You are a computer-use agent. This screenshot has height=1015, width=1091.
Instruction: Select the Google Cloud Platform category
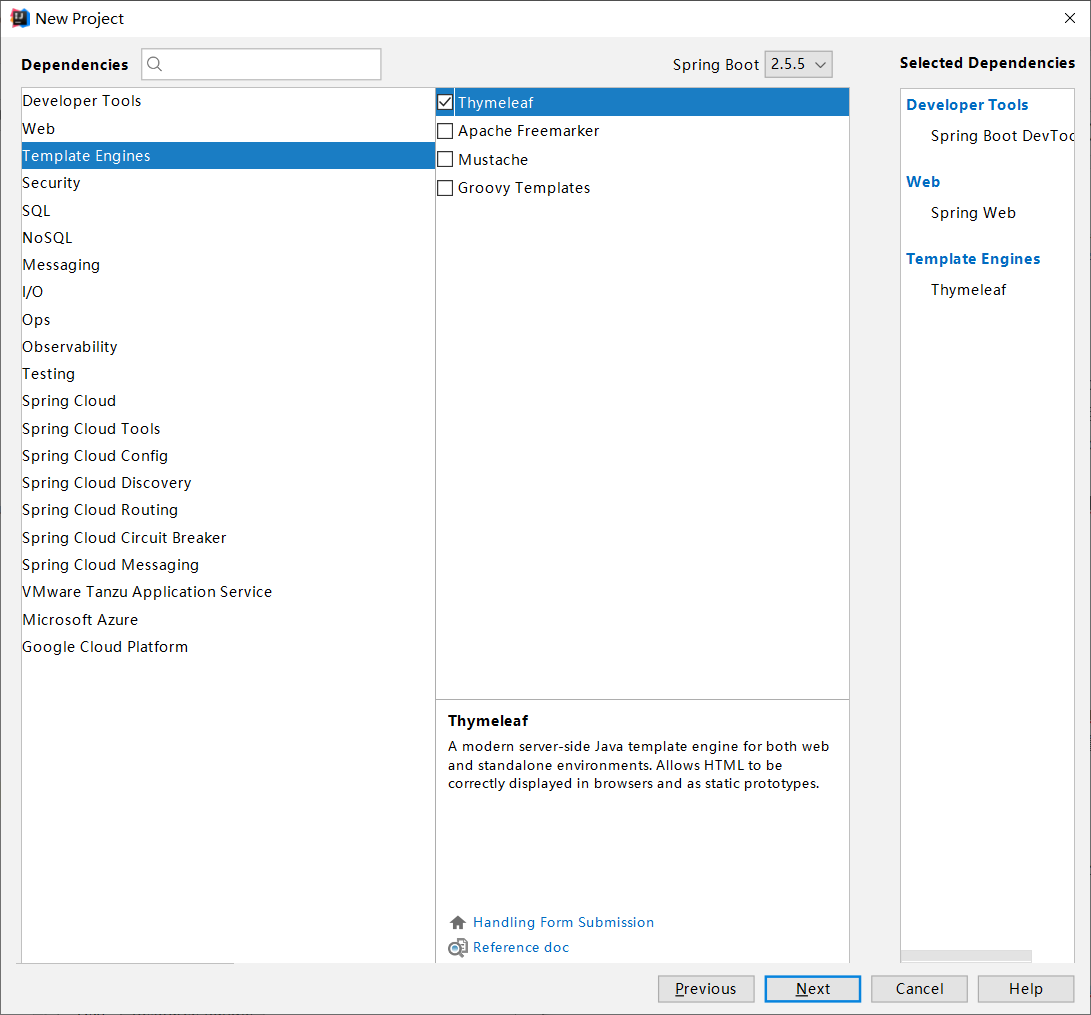tap(228, 648)
